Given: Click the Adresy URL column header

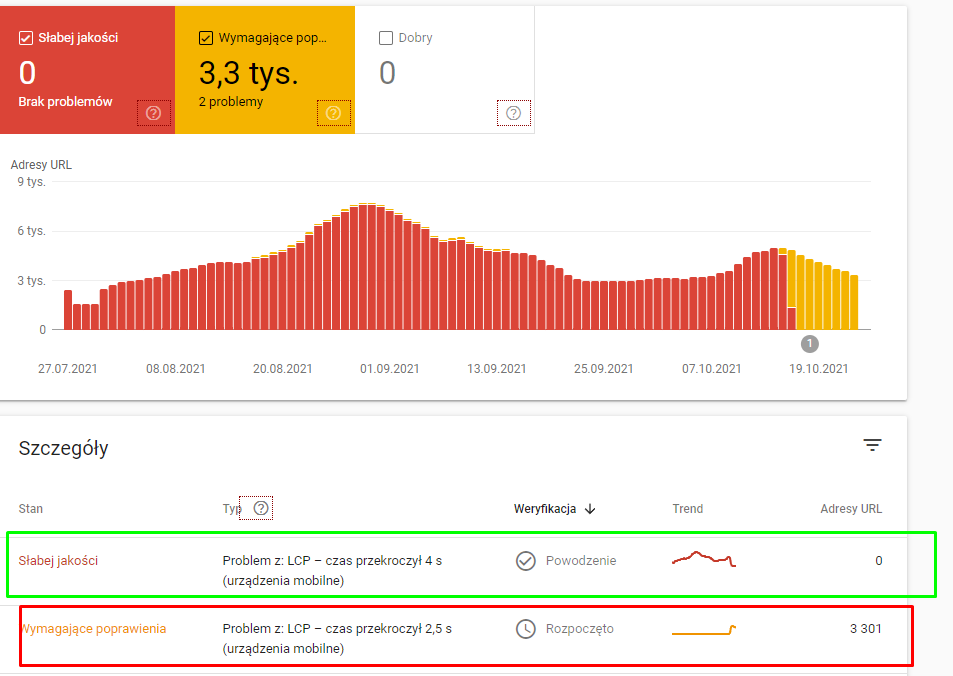Looking at the screenshot, I should [851, 509].
